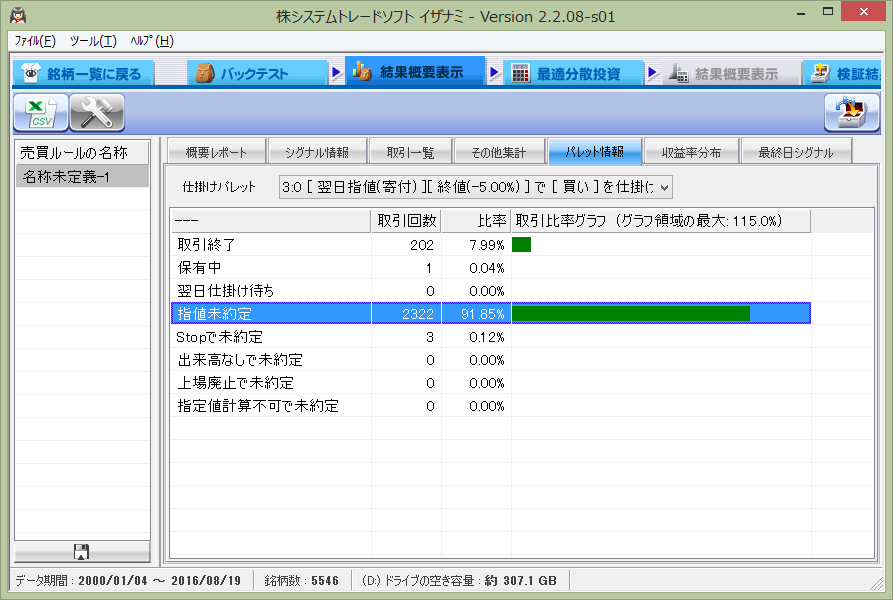893x600 pixels.
Task: Click the greyed 結果概要表示 step
Action: point(731,73)
